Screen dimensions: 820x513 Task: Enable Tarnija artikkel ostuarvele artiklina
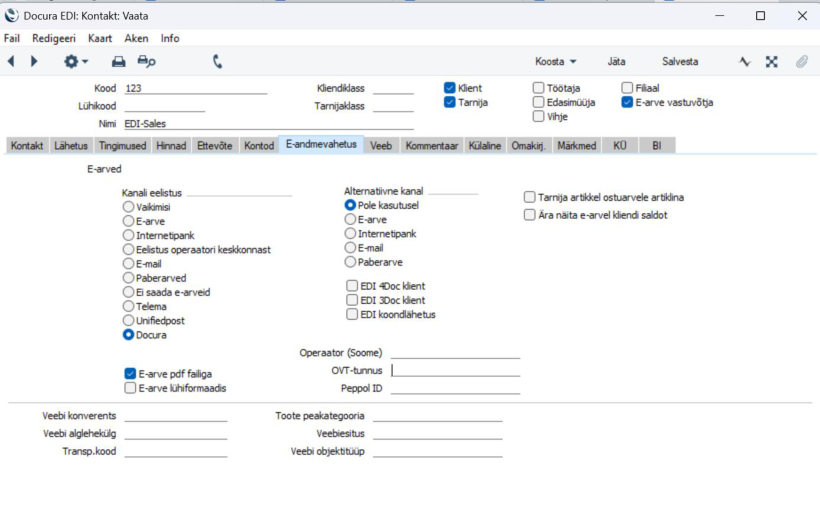(529, 197)
